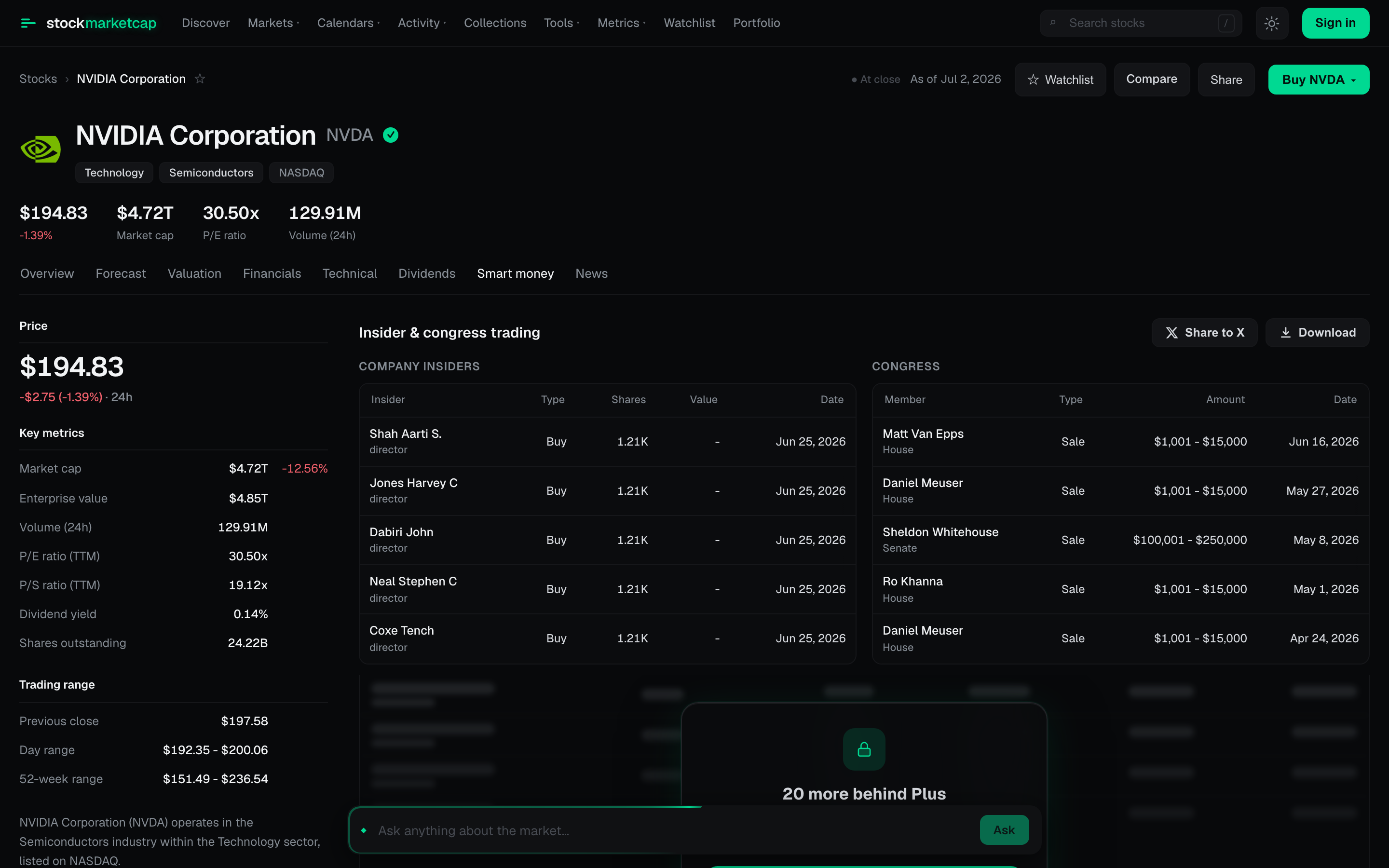Open the Activity dropdown menu
1389x868 pixels.
pyautogui.click(x=422, y=23)
